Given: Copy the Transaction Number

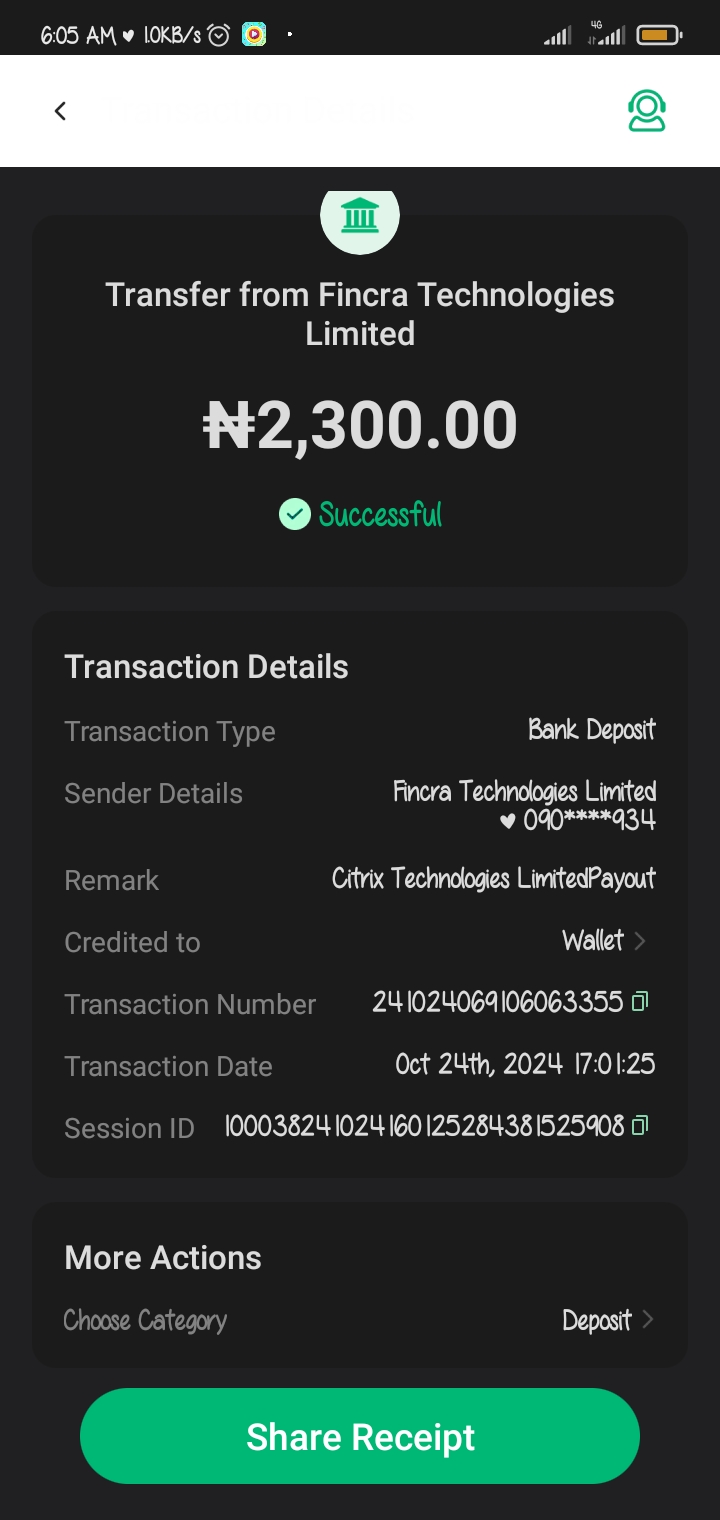Looking at the screenshot, I should click(641, 1001).
